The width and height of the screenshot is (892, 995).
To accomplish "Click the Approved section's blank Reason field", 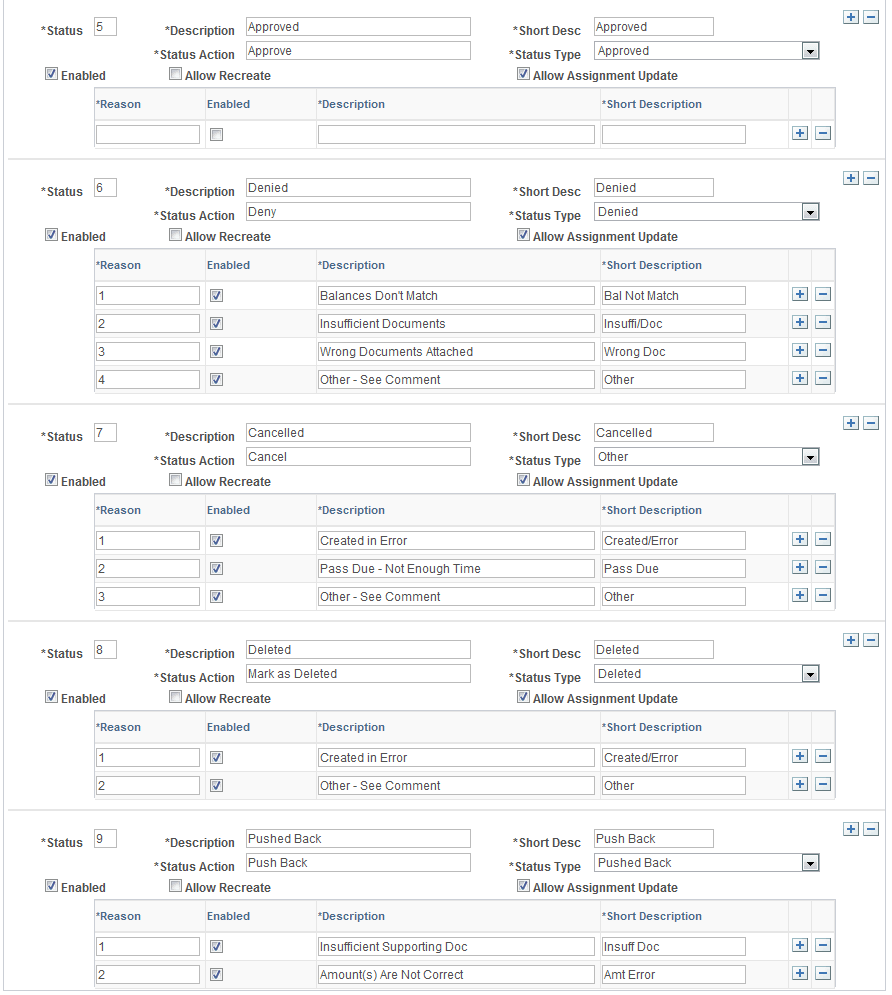I will tap(148, 133).
